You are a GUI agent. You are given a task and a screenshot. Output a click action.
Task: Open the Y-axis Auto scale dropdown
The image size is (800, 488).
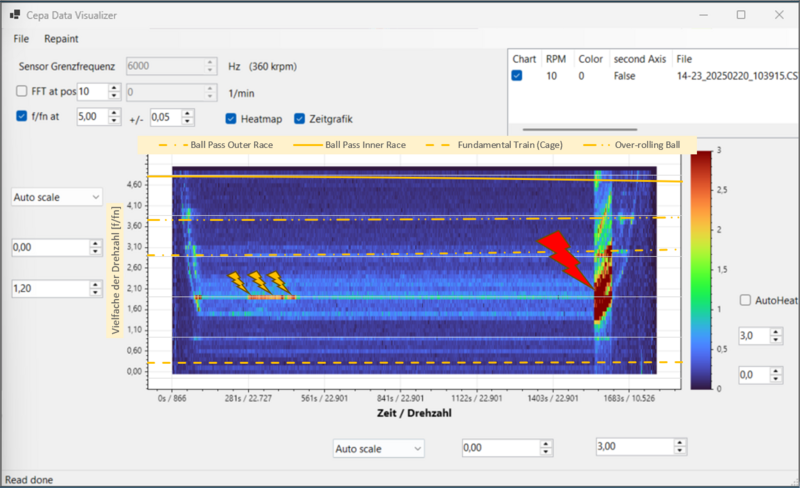(x=56, y=197)
